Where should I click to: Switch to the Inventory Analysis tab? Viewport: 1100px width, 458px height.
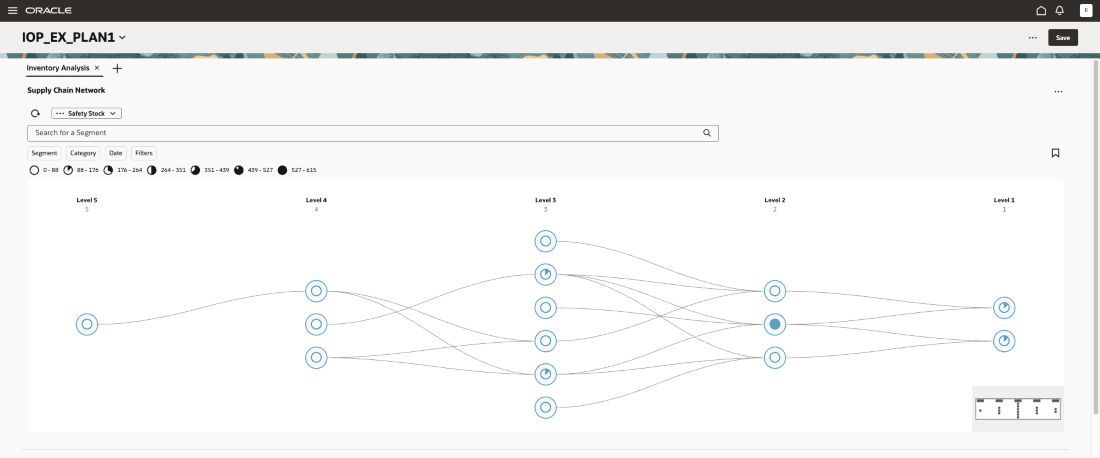click(x=58, y=68)
